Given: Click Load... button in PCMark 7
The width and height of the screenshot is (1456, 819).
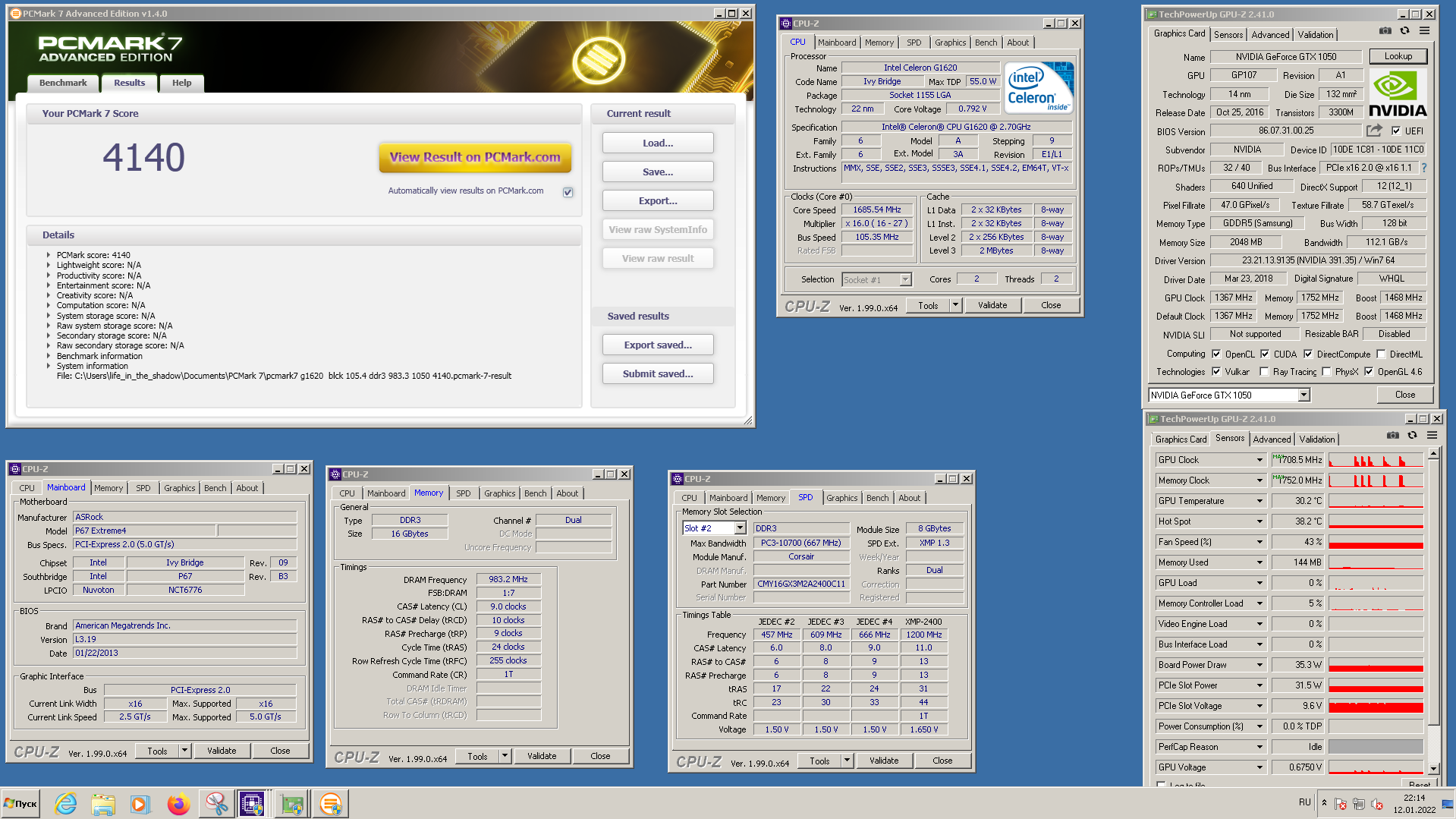Looking at the screenshot, I should (658, 143).
